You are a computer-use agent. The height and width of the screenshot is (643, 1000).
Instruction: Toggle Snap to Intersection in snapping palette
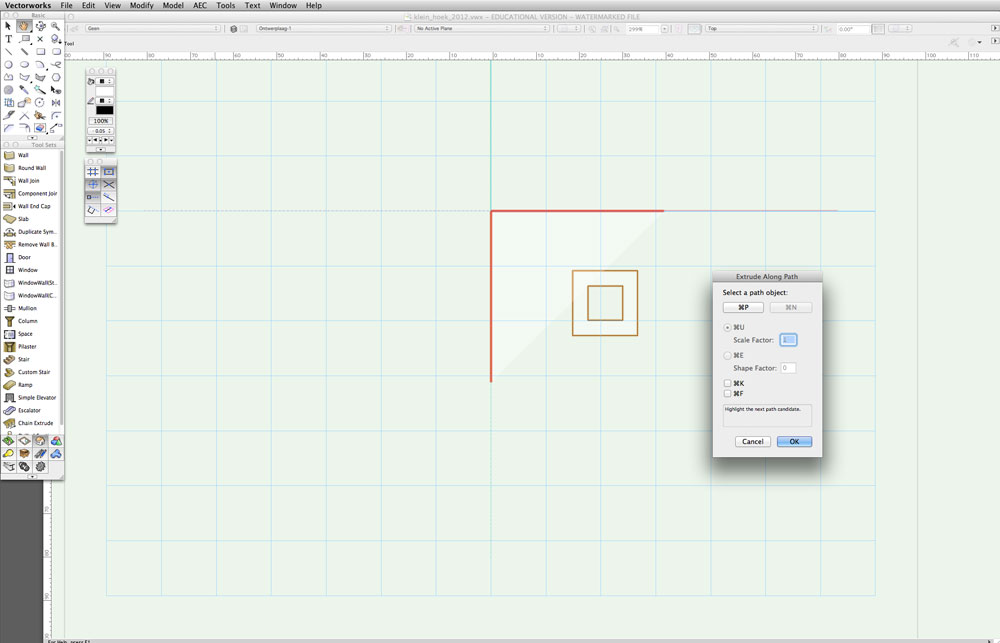[109, 184]
